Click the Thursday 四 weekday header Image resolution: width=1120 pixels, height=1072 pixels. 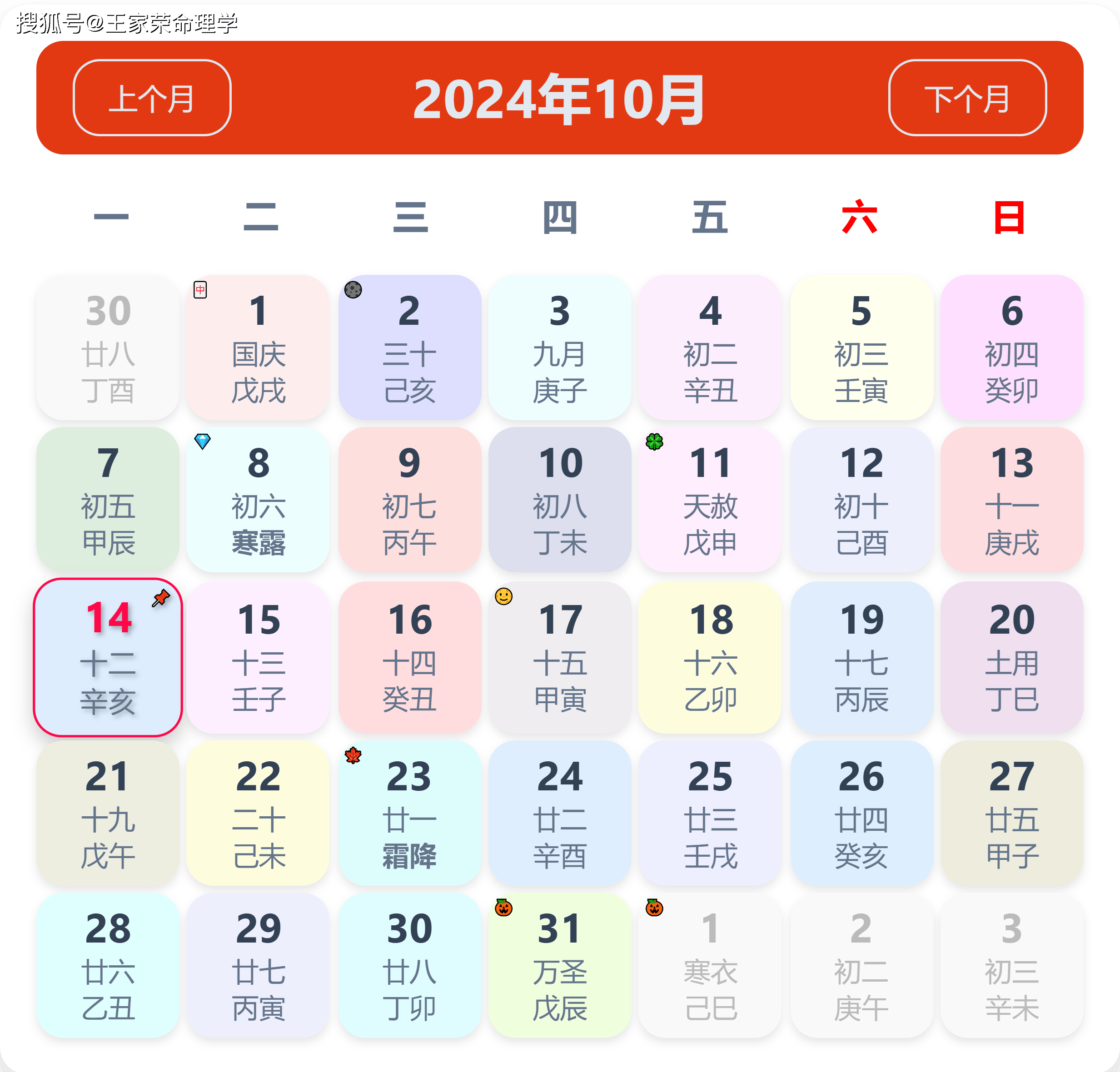coord(560,217)
